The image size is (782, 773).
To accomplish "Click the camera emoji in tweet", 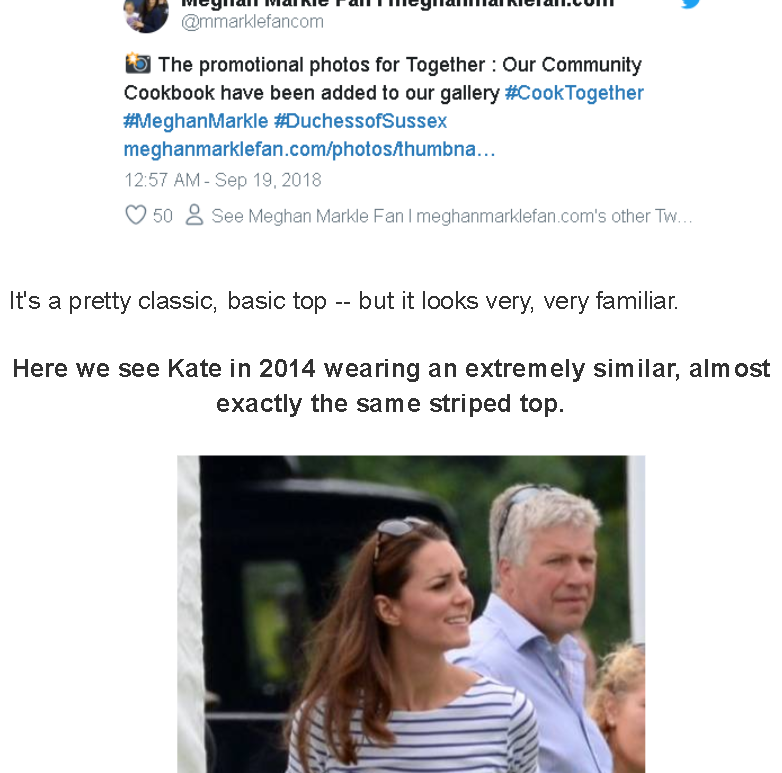I will [137, 63].
